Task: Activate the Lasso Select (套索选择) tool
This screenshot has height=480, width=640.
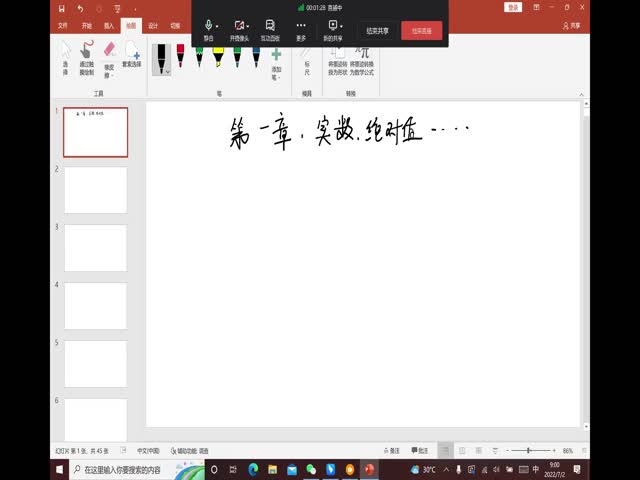Action: (132, 54)
